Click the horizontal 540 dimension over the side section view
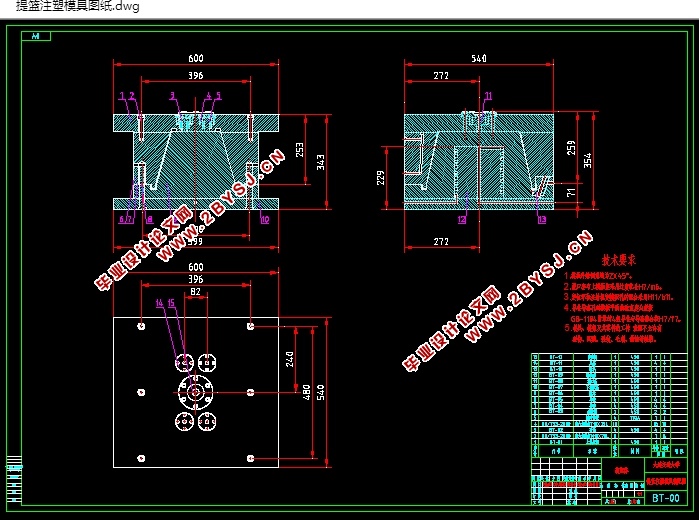 click(x=479, y=58)
